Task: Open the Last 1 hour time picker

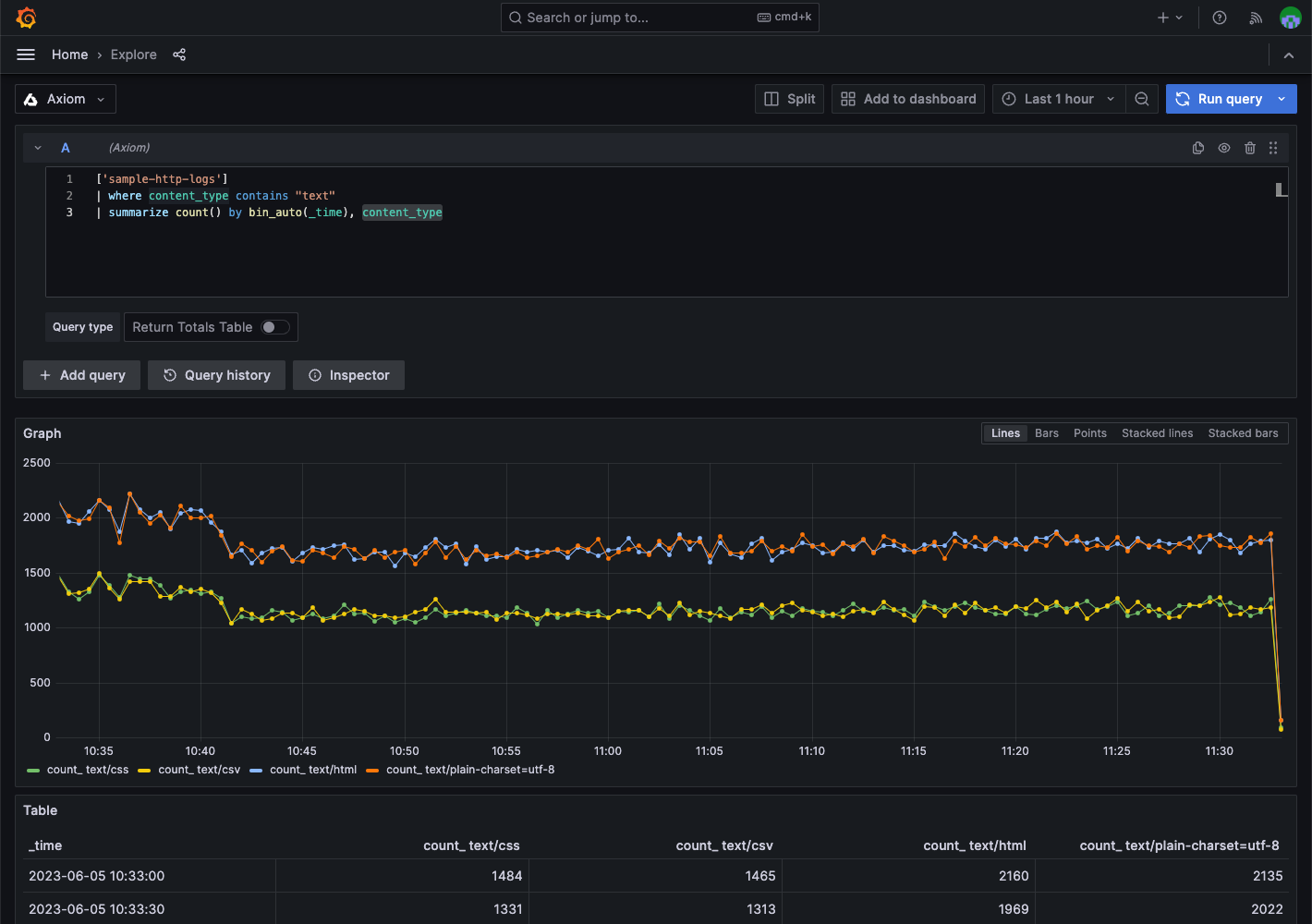Action: [x=1059, y=99]
